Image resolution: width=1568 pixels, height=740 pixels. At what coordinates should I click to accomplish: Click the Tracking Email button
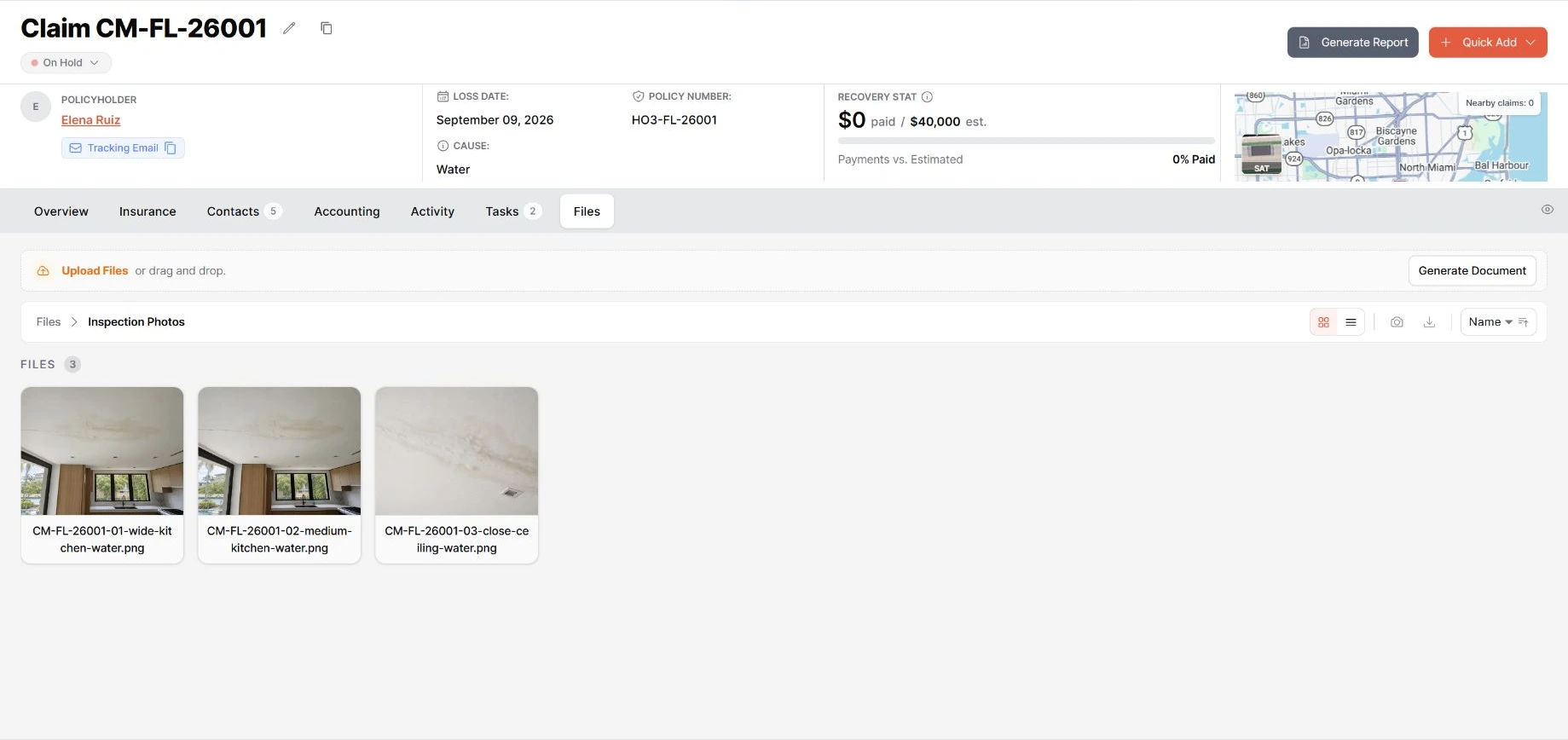123,148
